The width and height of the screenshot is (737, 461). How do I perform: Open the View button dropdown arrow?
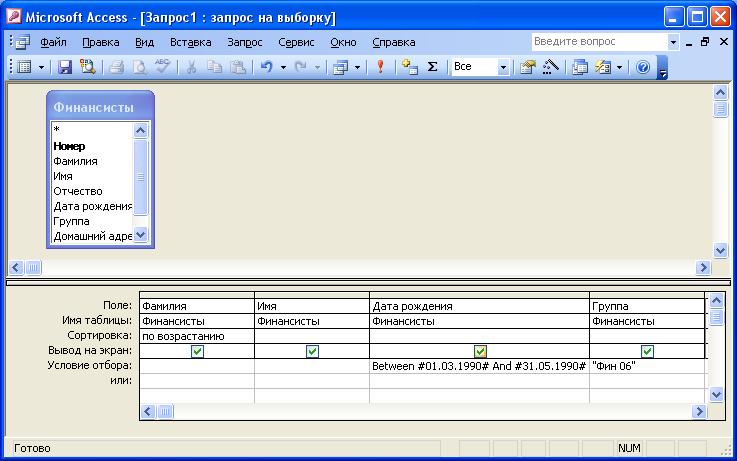point(41,67)
